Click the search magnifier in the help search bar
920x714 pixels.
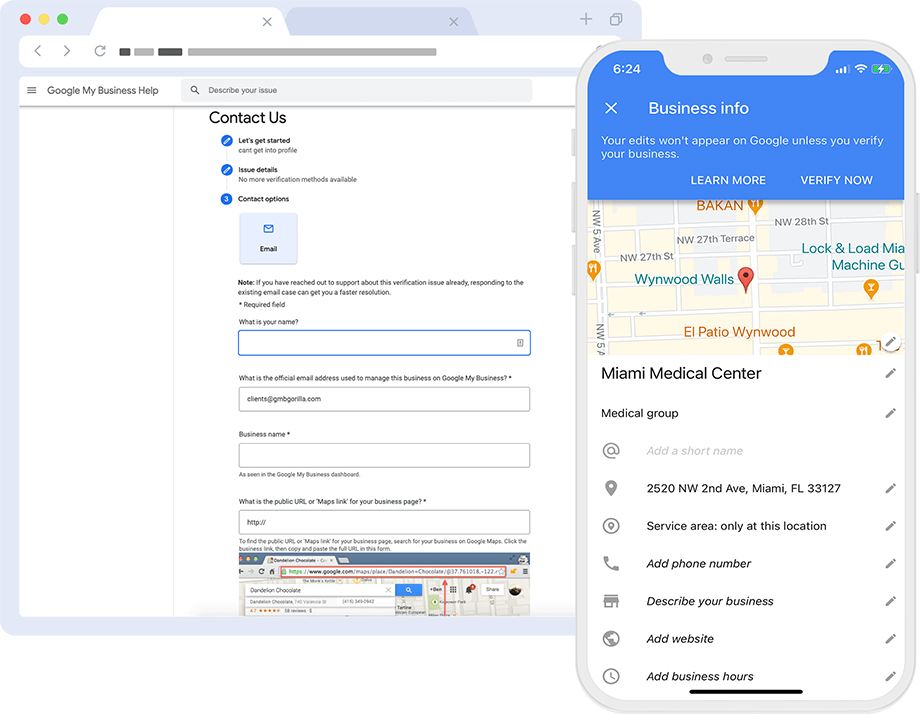[194, 90]
